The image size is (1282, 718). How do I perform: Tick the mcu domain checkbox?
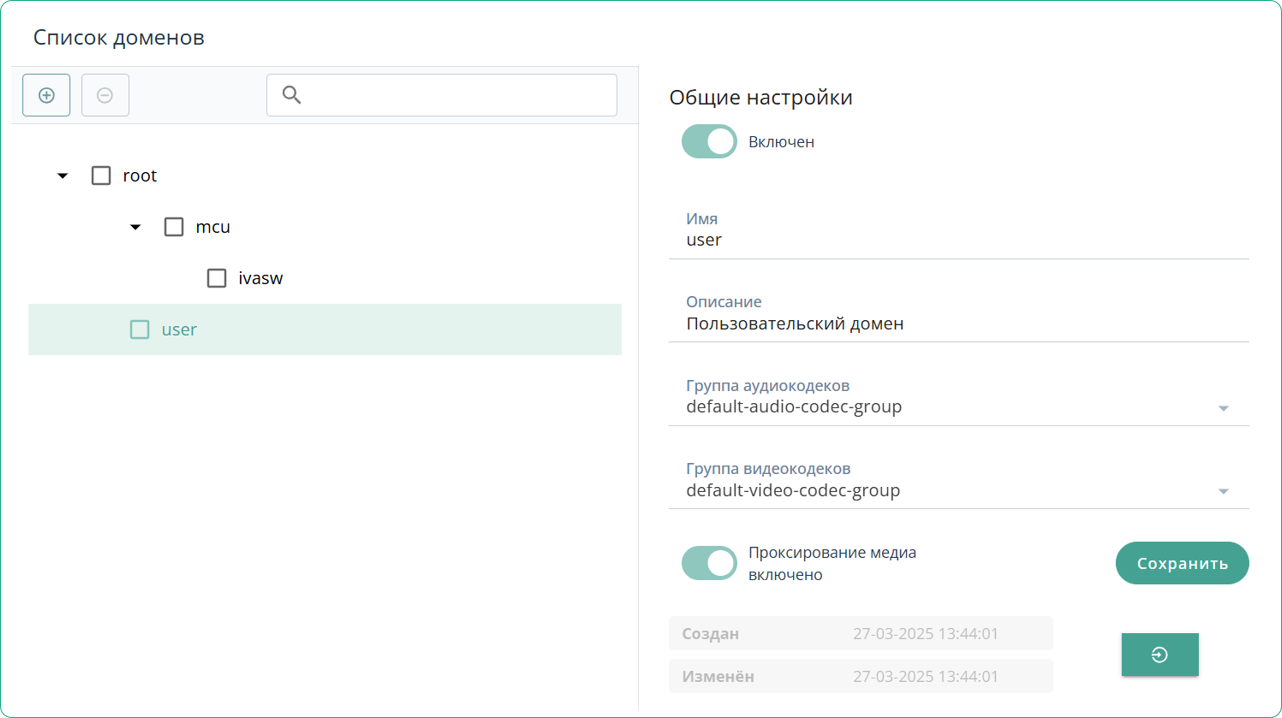pyautogui.click(x=174, y=227)
